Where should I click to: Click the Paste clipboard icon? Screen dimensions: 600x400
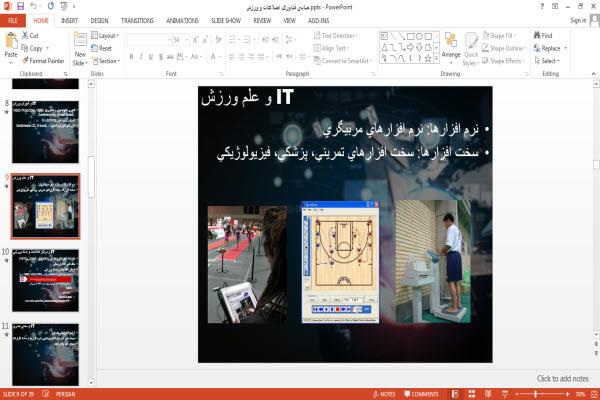[x=11, y=41]
